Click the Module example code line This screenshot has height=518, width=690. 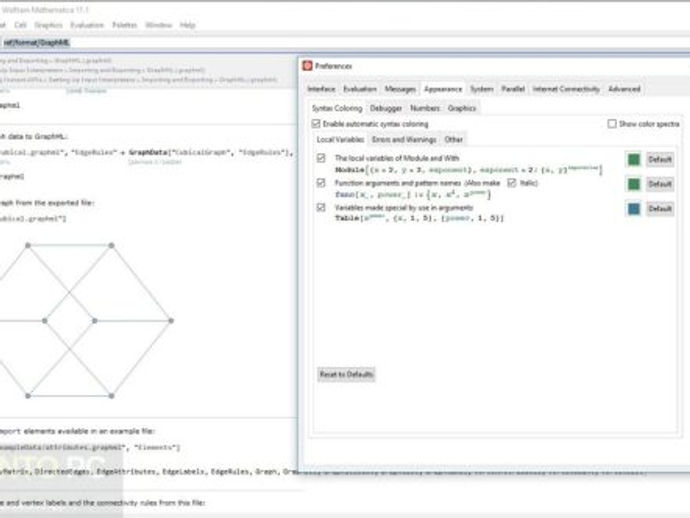tap(469, 169)
